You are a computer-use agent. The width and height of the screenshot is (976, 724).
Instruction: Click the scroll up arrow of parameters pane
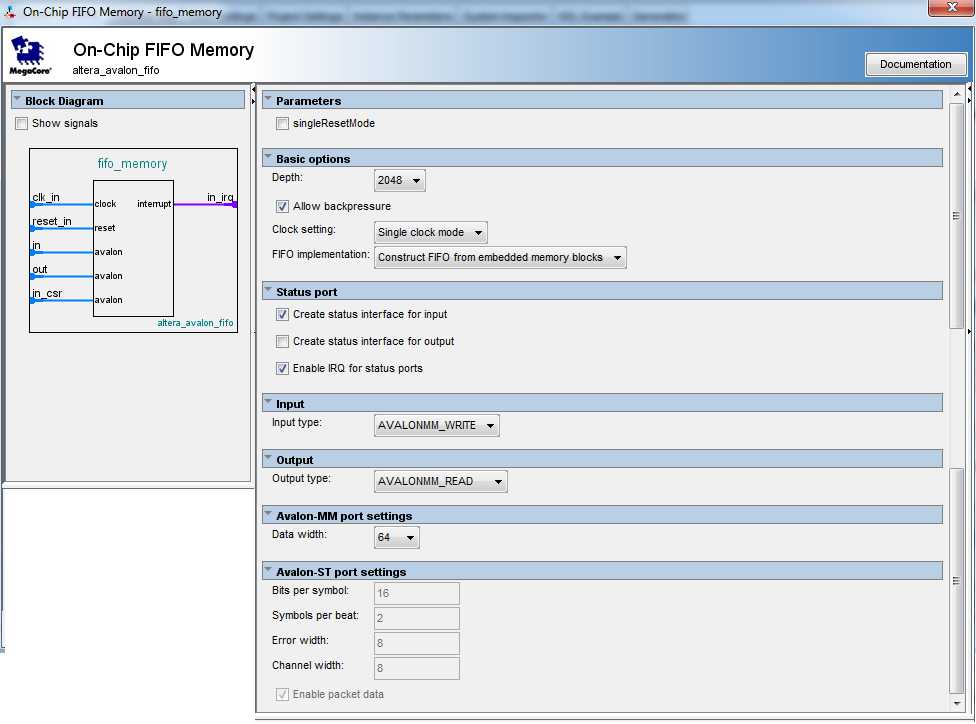(957, 95)
